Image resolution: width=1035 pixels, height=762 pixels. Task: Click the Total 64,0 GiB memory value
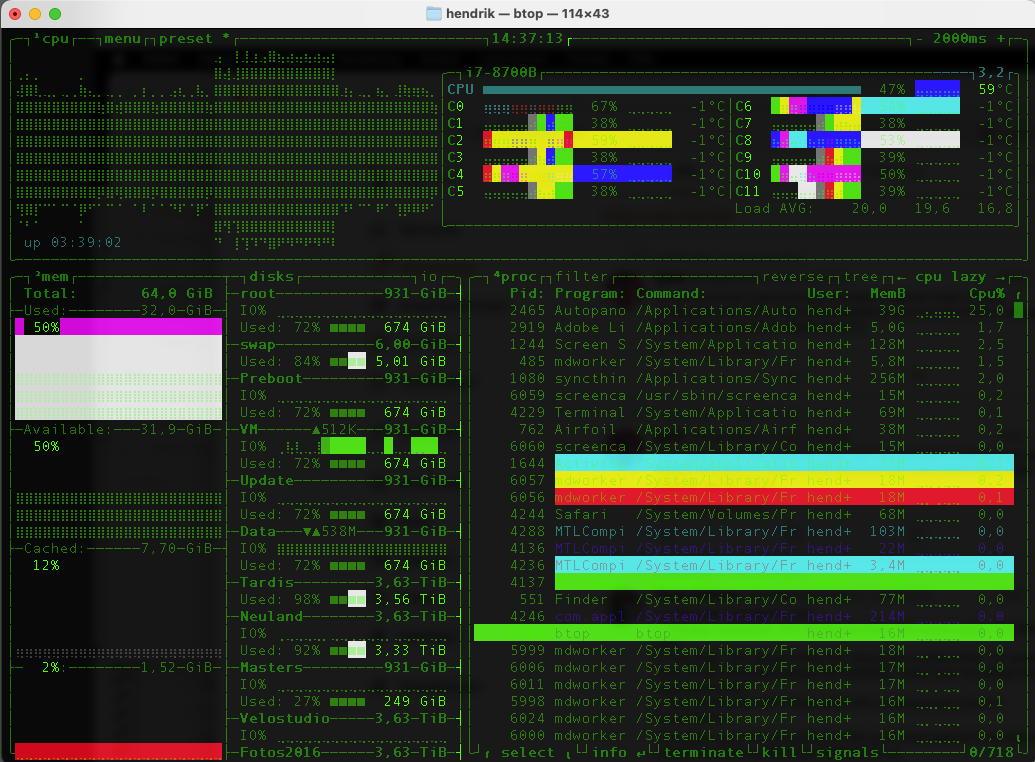(x=177, y=293)
